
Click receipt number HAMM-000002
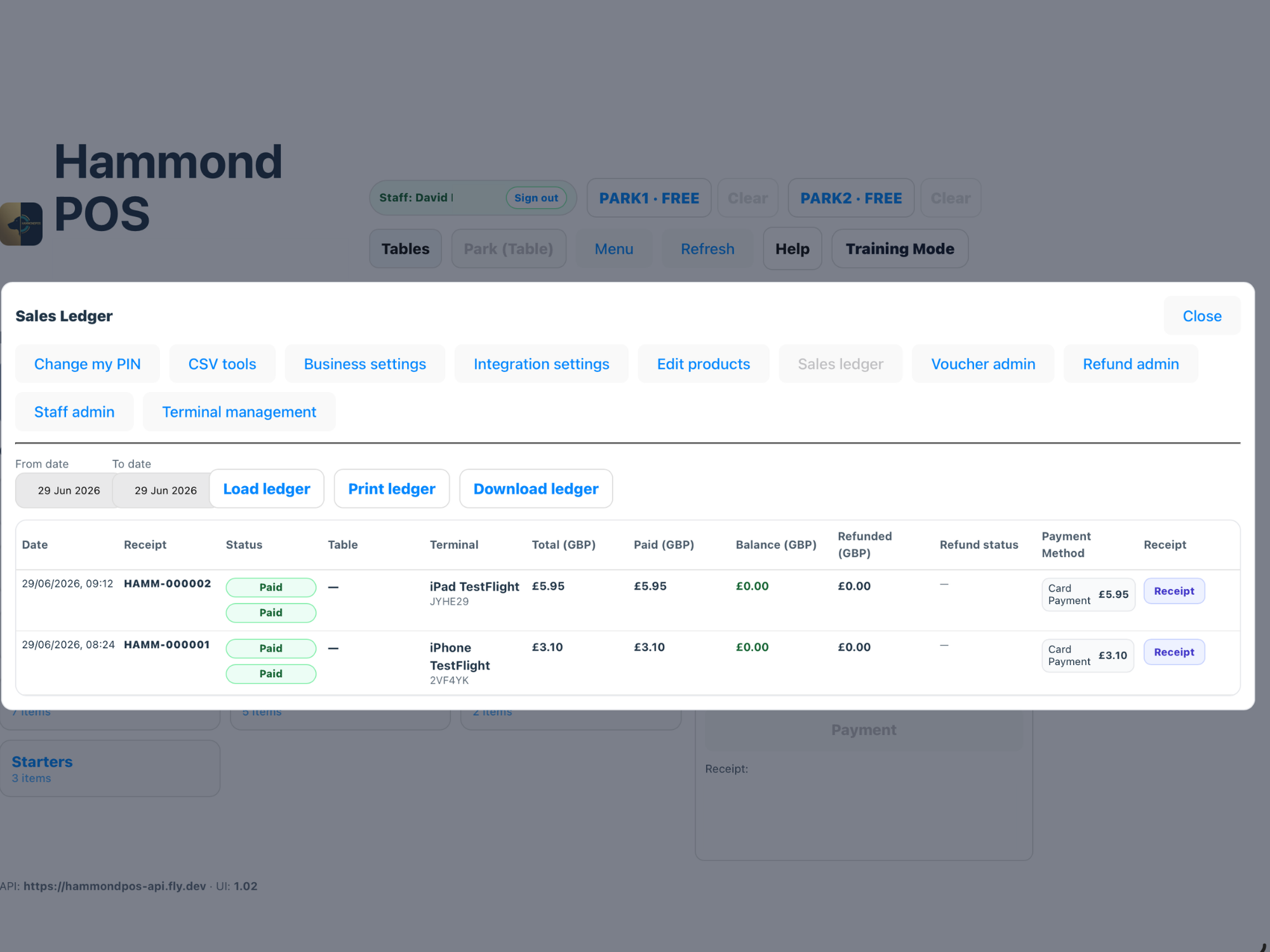coord(168,583)
